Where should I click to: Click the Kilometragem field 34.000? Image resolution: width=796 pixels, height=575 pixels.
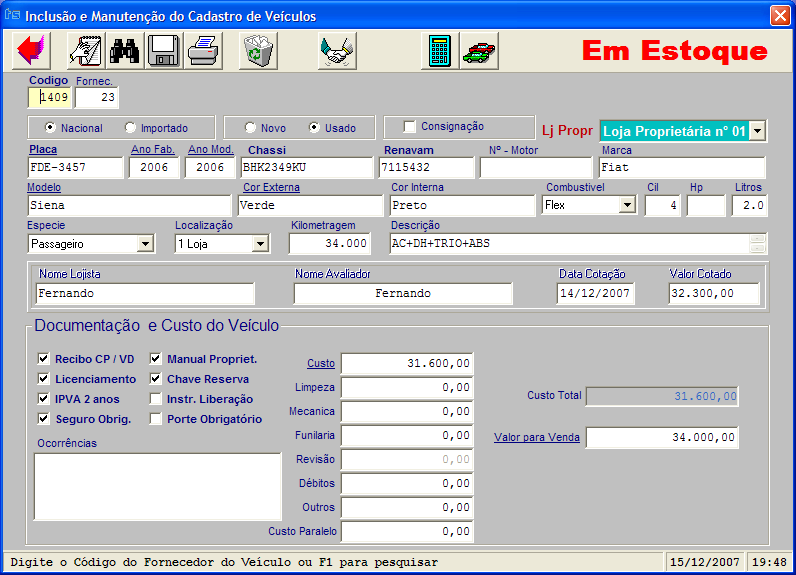(329, 244)
